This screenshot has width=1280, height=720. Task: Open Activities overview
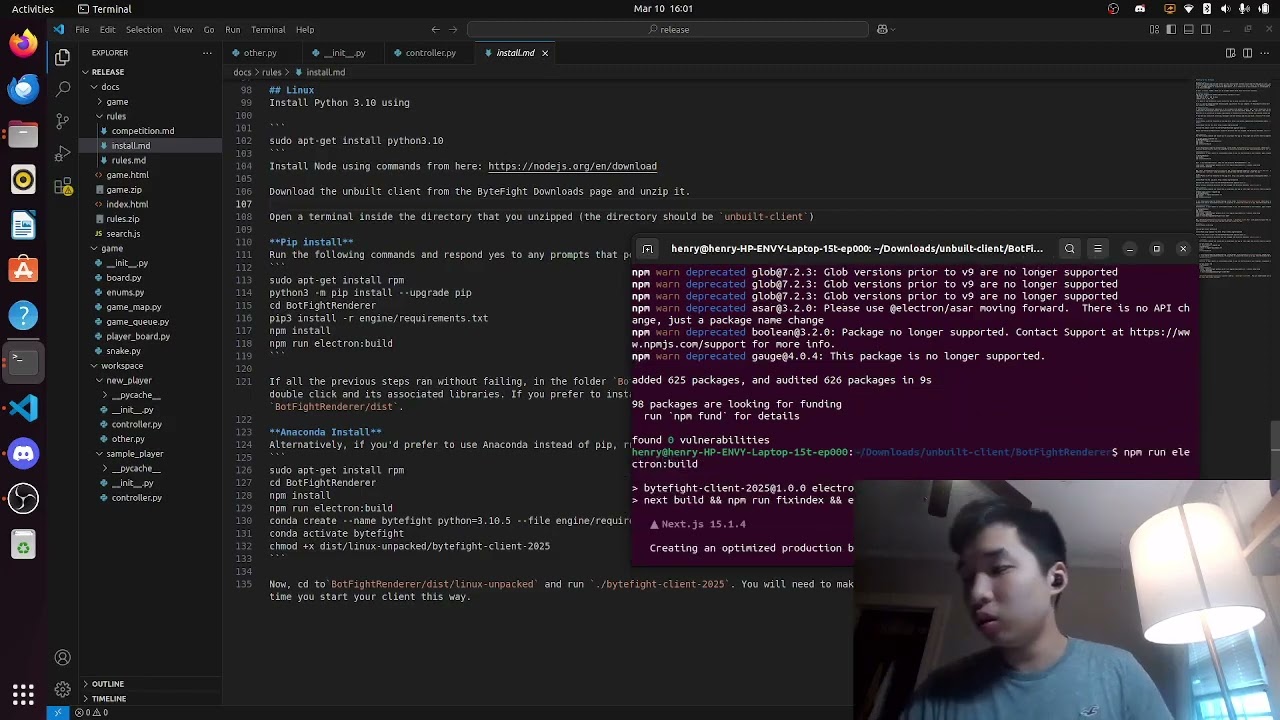[33, 9]
